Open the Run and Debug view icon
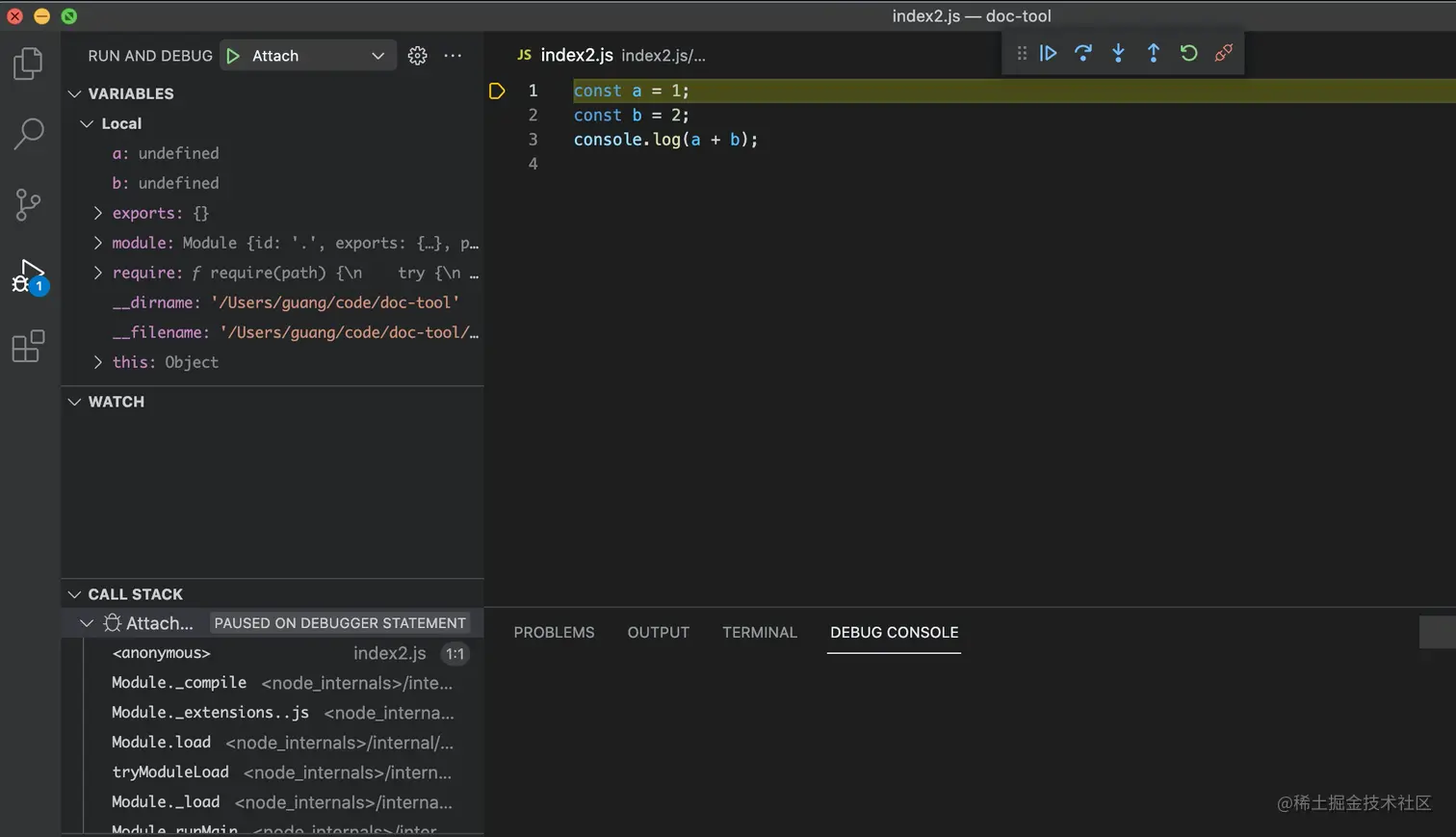The width and height of the screenshot is (1456, 837). 28,275
